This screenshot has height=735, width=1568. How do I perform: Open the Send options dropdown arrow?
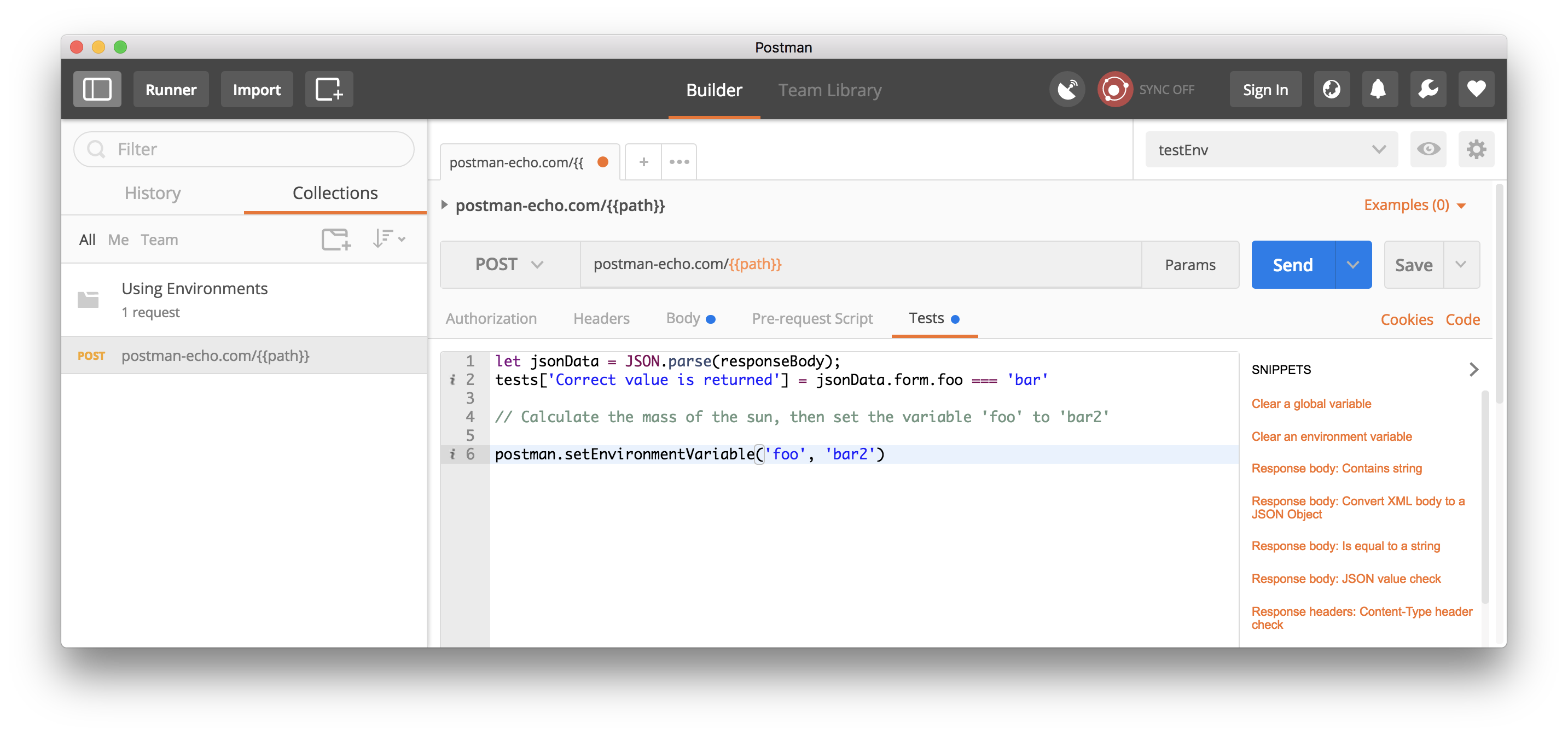(x=1352, y=265)
